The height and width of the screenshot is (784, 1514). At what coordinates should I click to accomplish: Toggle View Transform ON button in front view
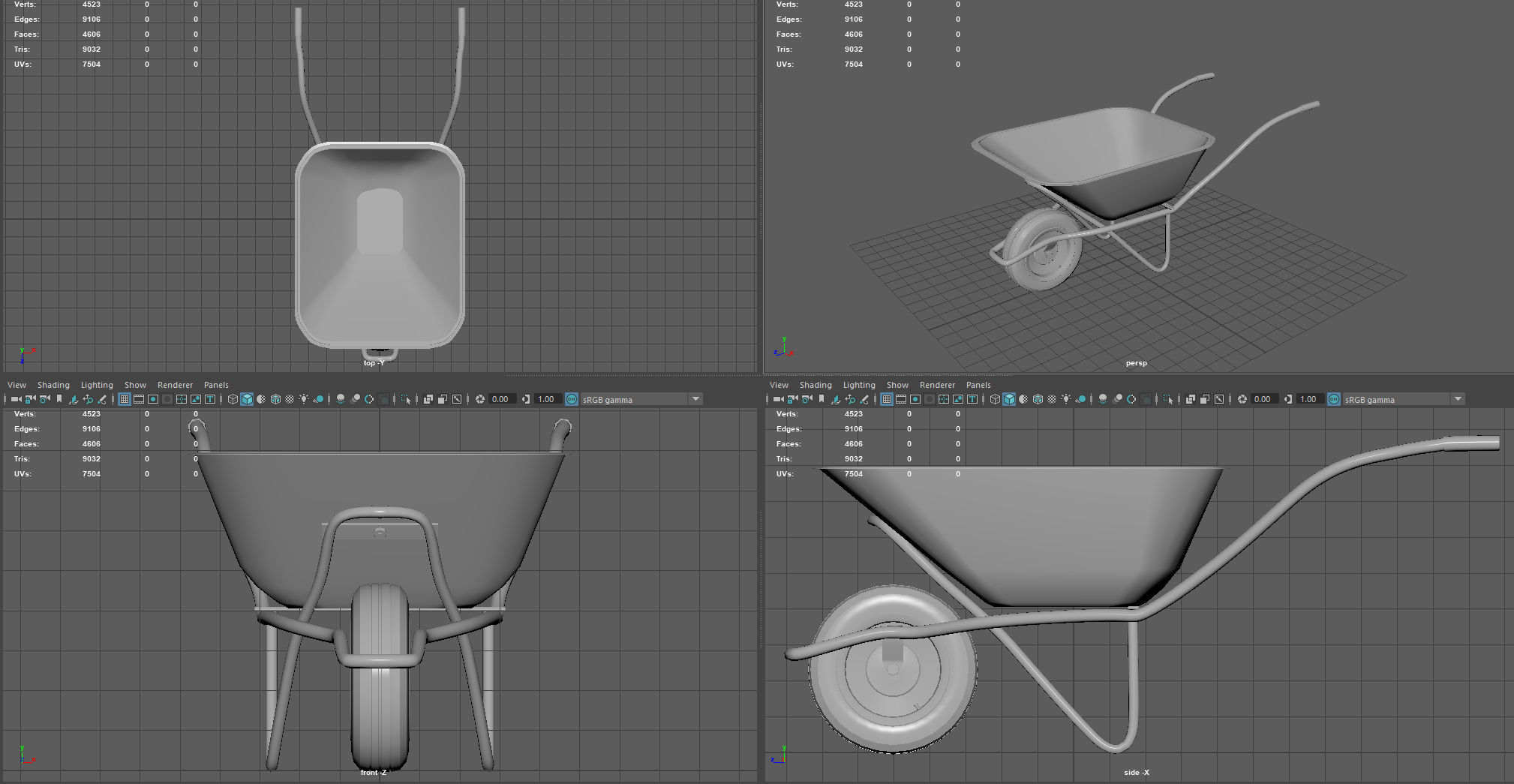tap(572, 399)
